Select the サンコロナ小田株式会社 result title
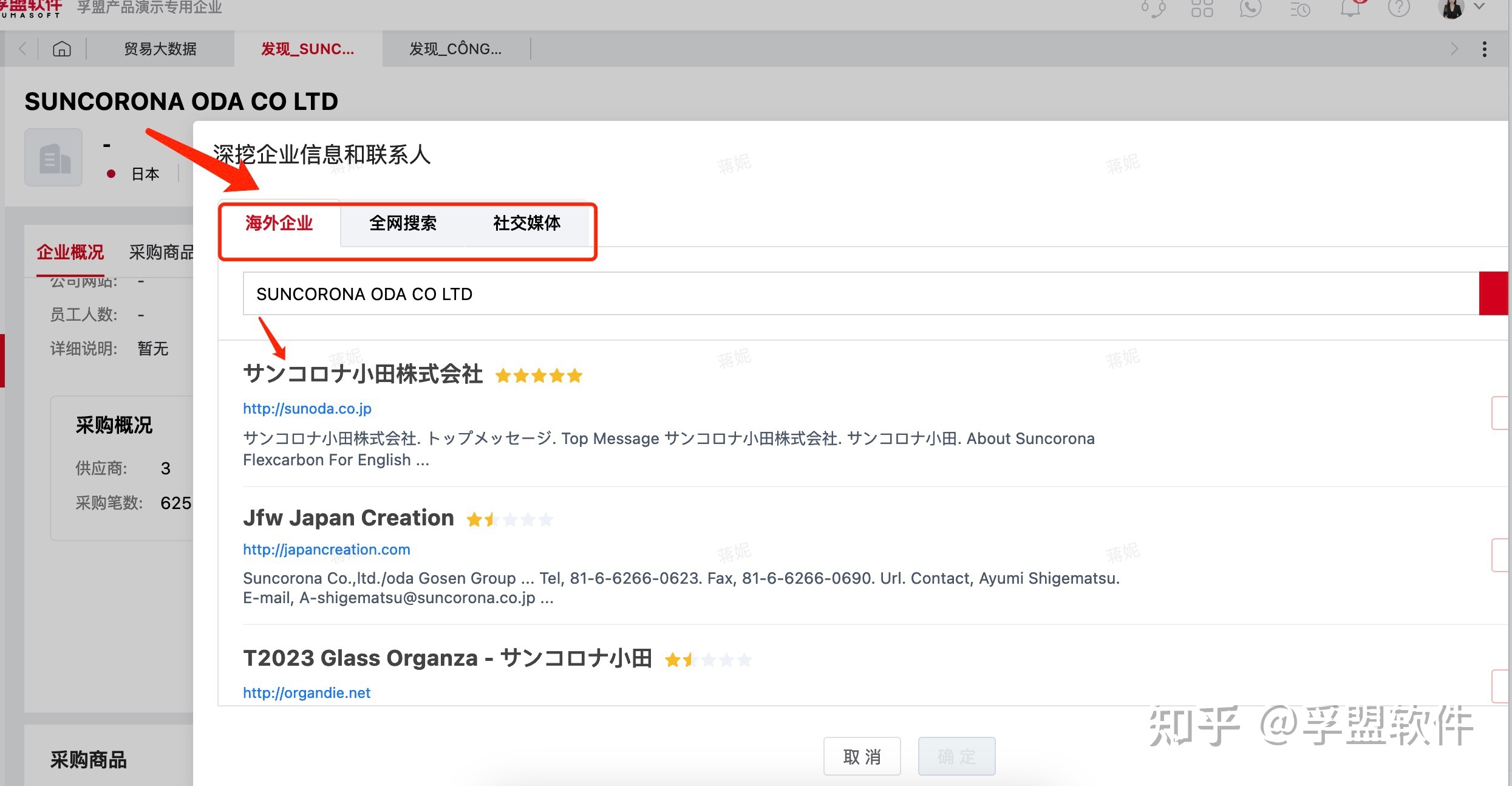Screen dimensions: 1512x786 pyautogui.click(x=363, y=374)
